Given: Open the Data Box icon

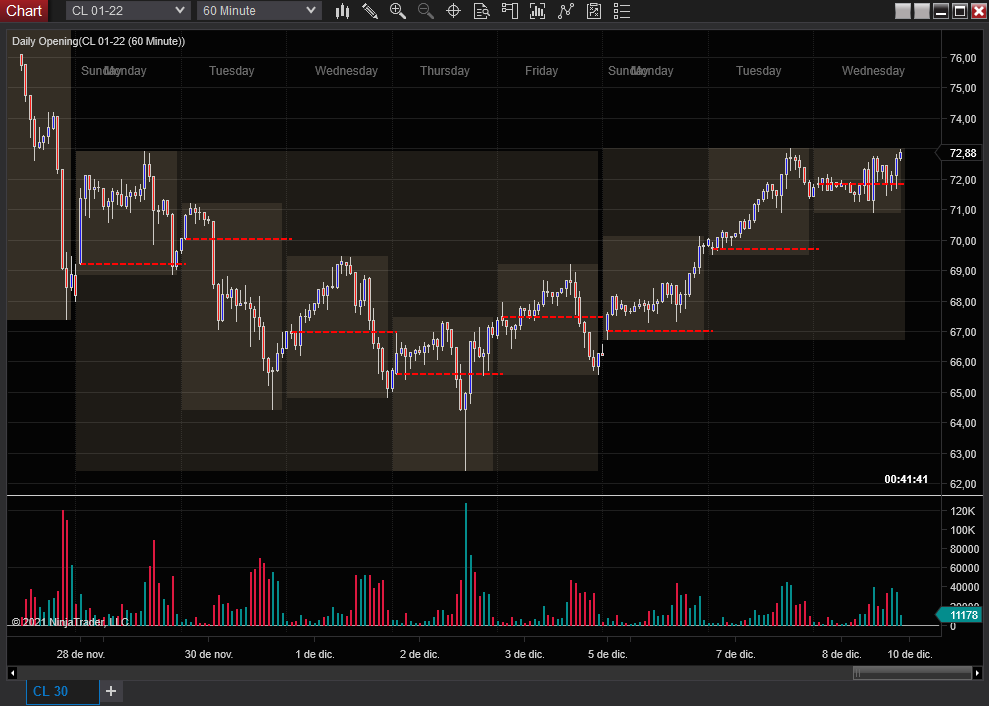Looking at the screenshot, I should (481, 11).
